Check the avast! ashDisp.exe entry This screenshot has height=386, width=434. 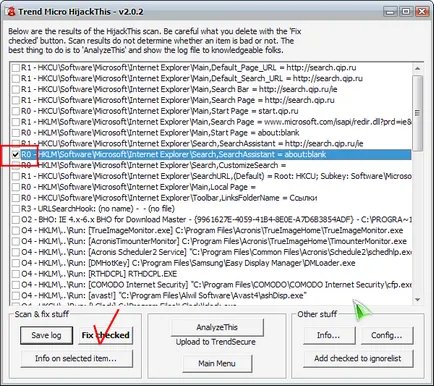(16, 296)
